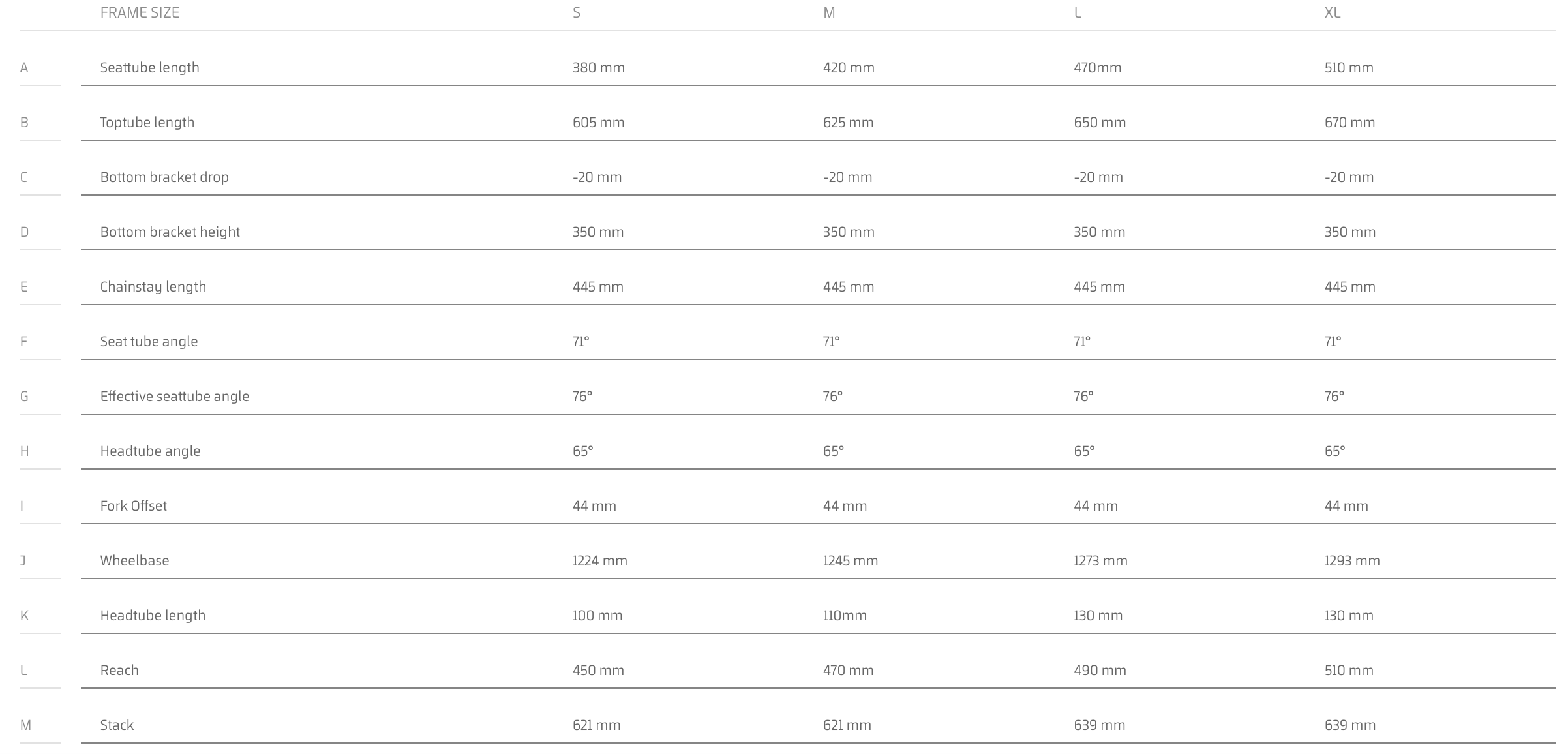
Task: Select the S frame size column header
Action: [x=577, y=12]
